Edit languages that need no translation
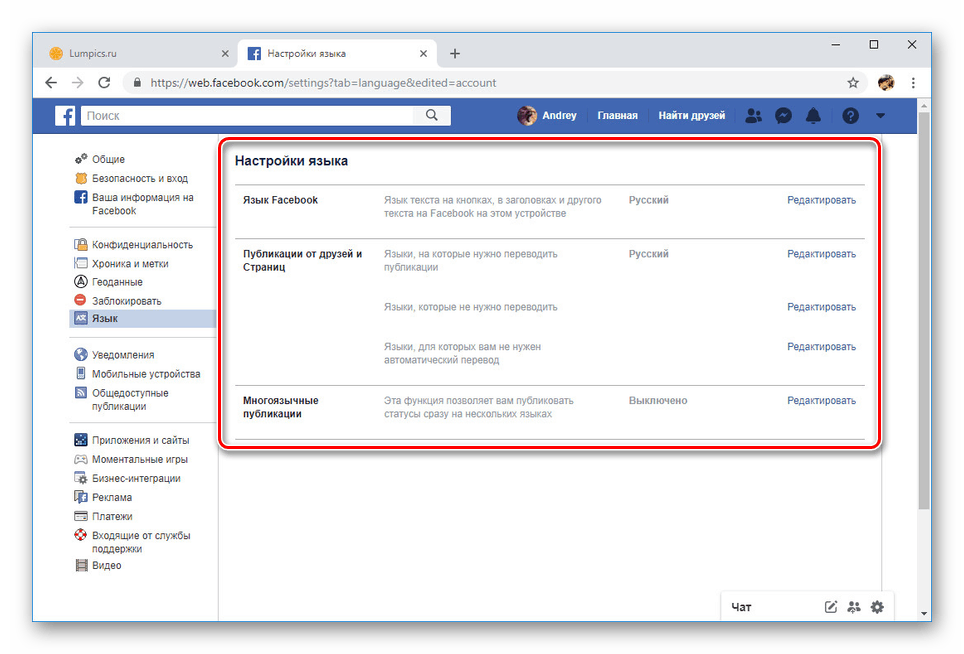Viewport: 964px width, 654px height. [x=821, y=307]
